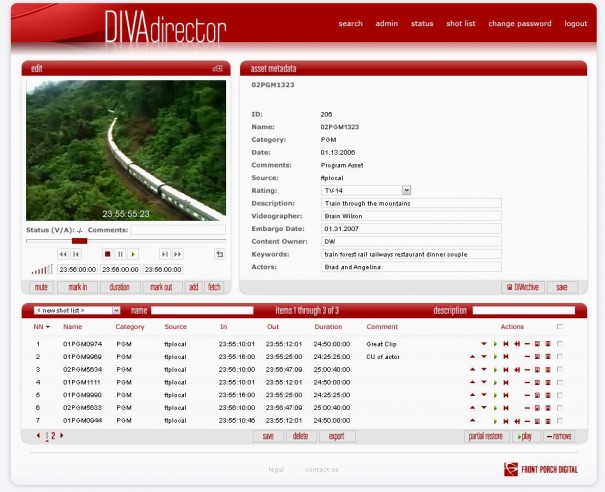This screenshot has height=492, width=605.
Task: Click the expand icon in the edit panel header
Action: coord(218,68)
